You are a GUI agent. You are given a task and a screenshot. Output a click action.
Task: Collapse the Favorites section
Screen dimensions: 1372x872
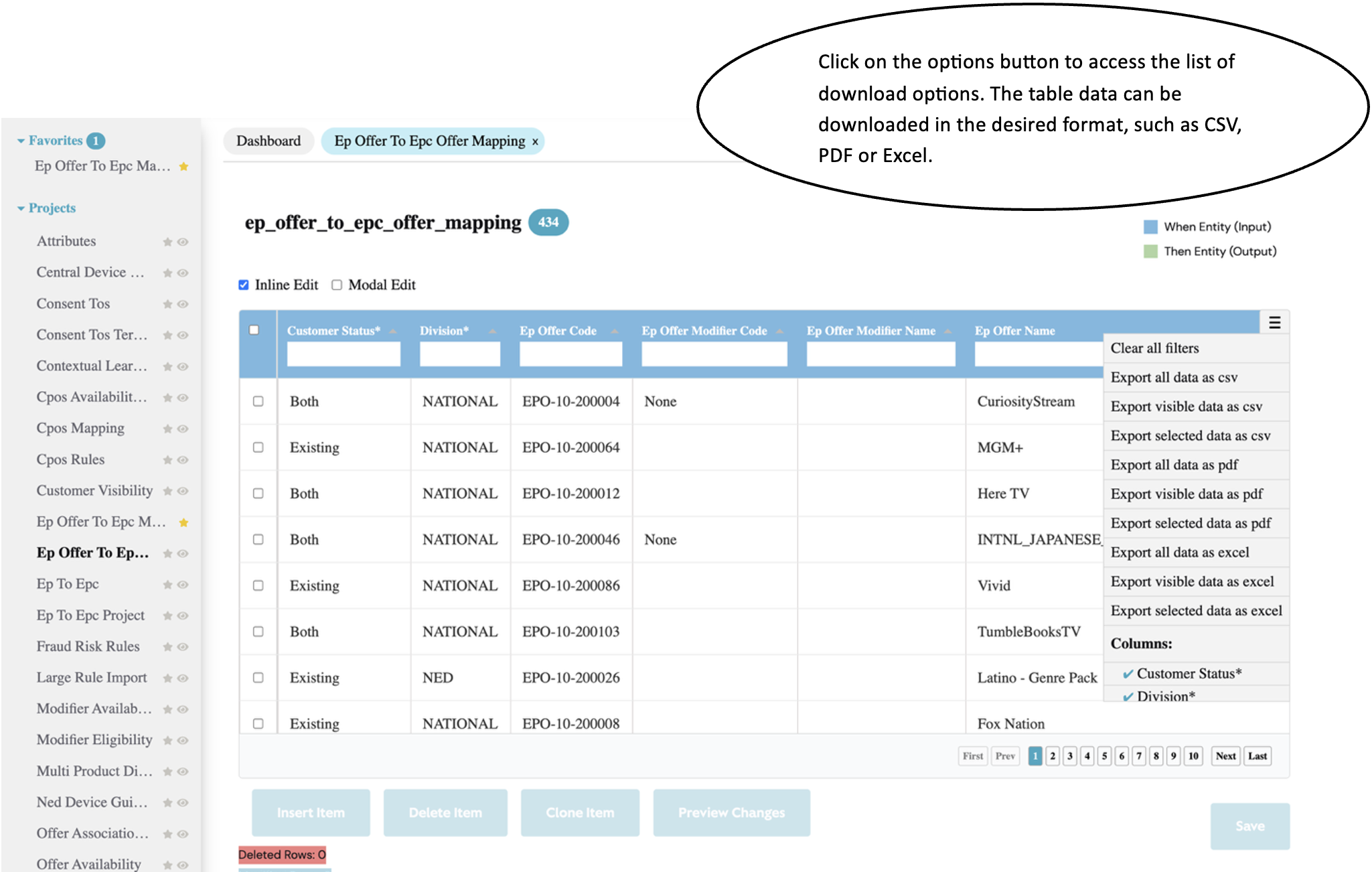(21, 141)
